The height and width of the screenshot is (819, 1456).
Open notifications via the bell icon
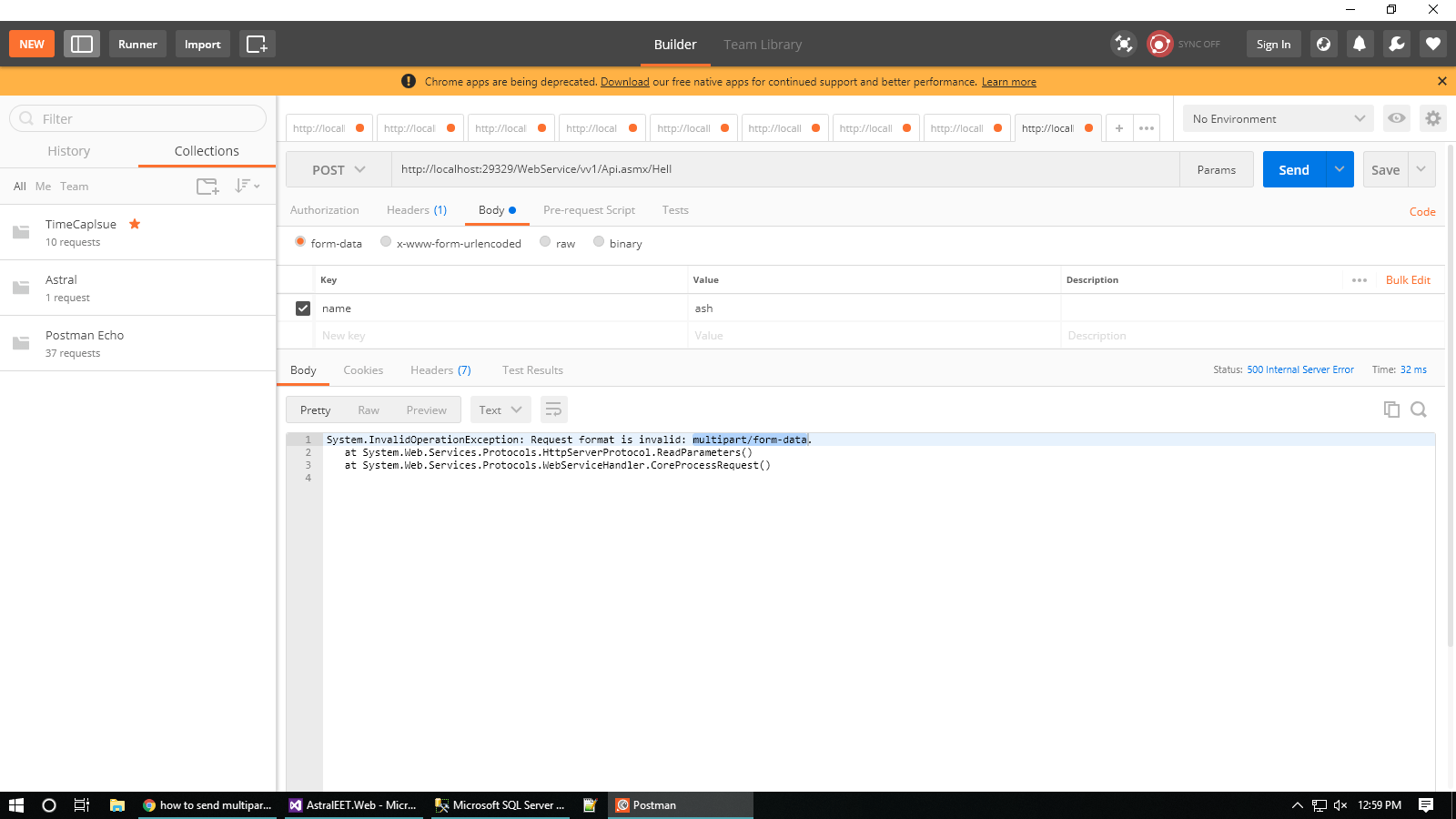pyautogui.click(x=1360, y=43)
